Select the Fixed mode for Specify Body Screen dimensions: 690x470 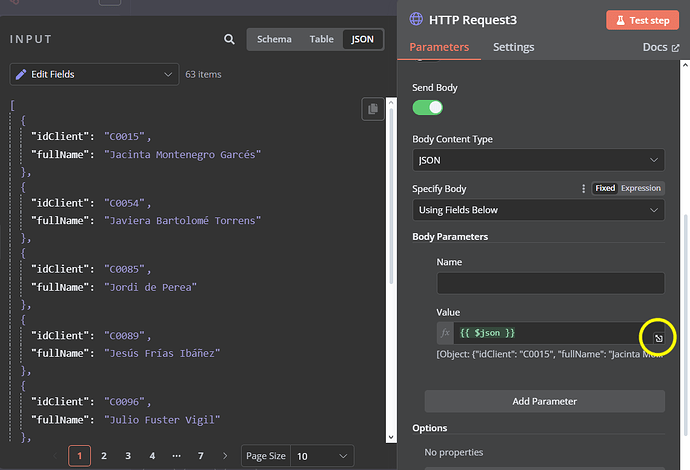[x=605, y=188]
